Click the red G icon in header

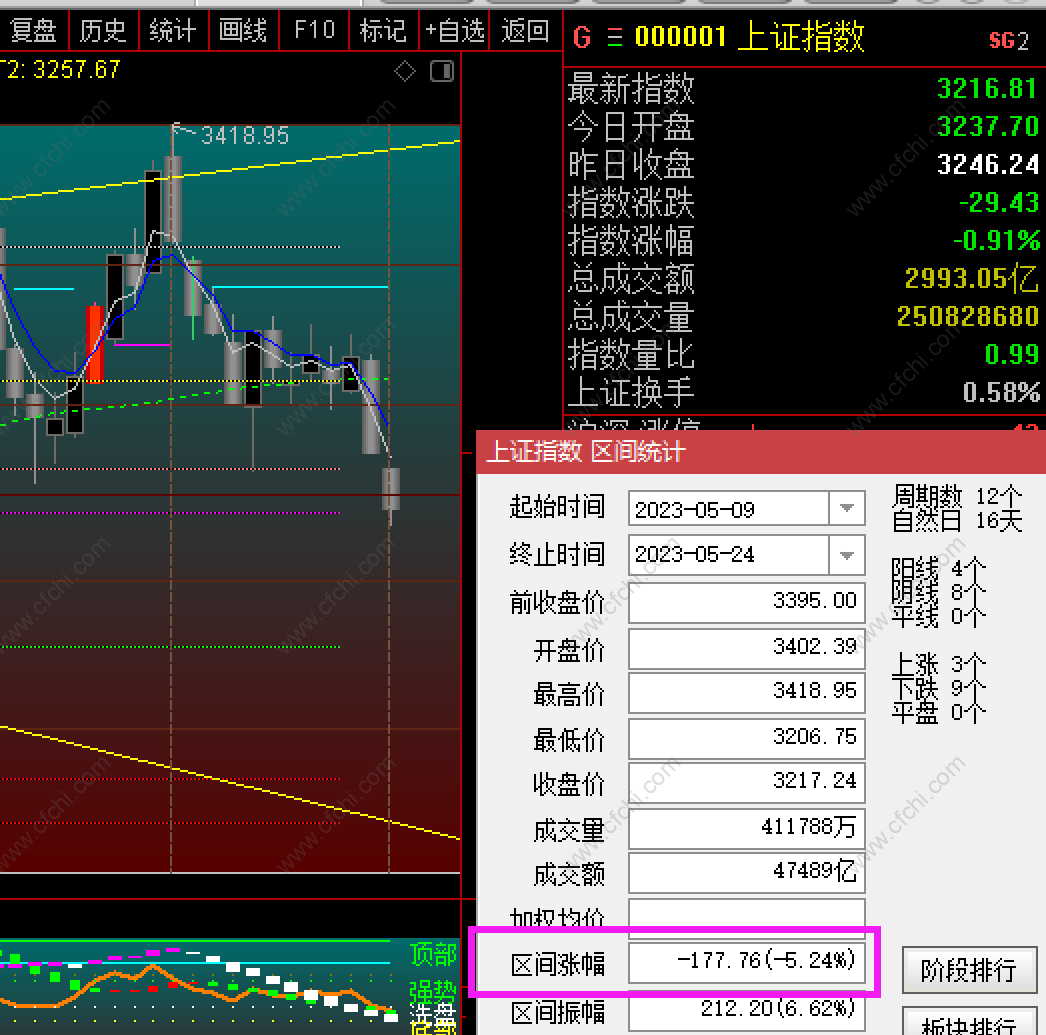[x=582, y=37]
